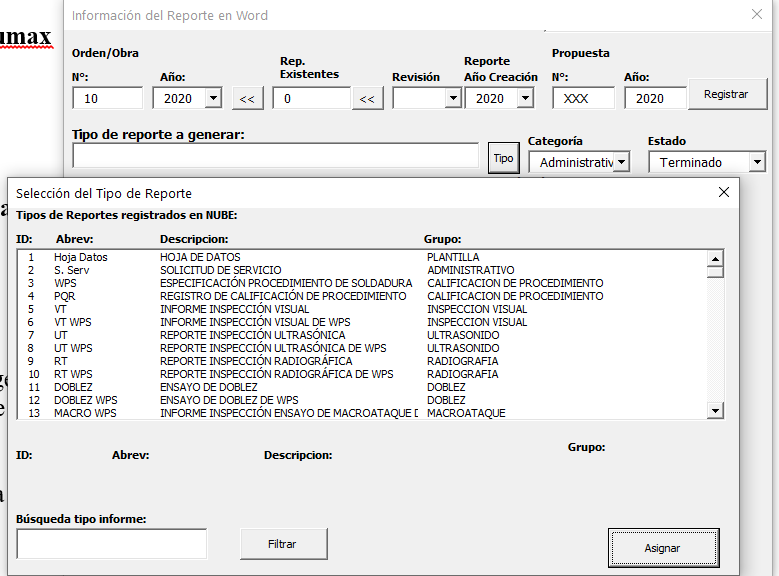Image resolution: width=779 pixels, height=576 pixels.
Task: Open the Reporte Año Creación dropdown
Action: [x=525, y=98]
